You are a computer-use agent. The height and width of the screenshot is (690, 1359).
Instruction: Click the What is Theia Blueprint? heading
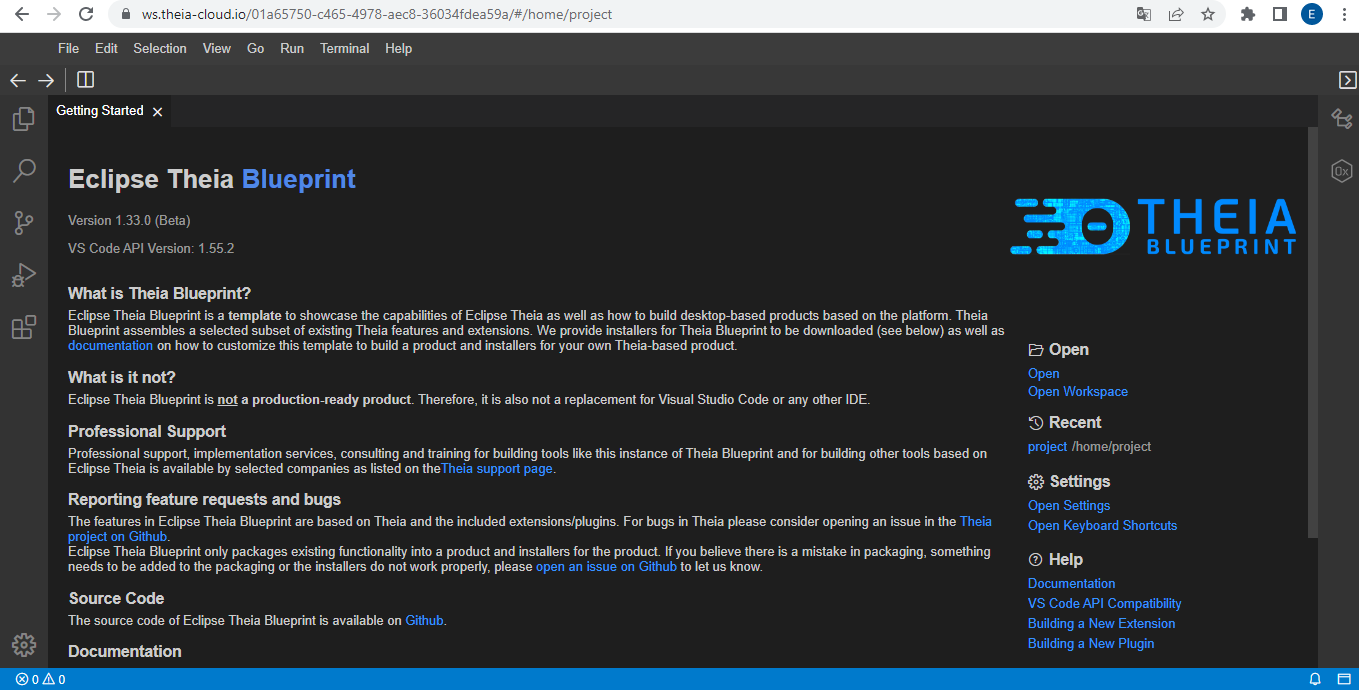(x=160, y=293)
